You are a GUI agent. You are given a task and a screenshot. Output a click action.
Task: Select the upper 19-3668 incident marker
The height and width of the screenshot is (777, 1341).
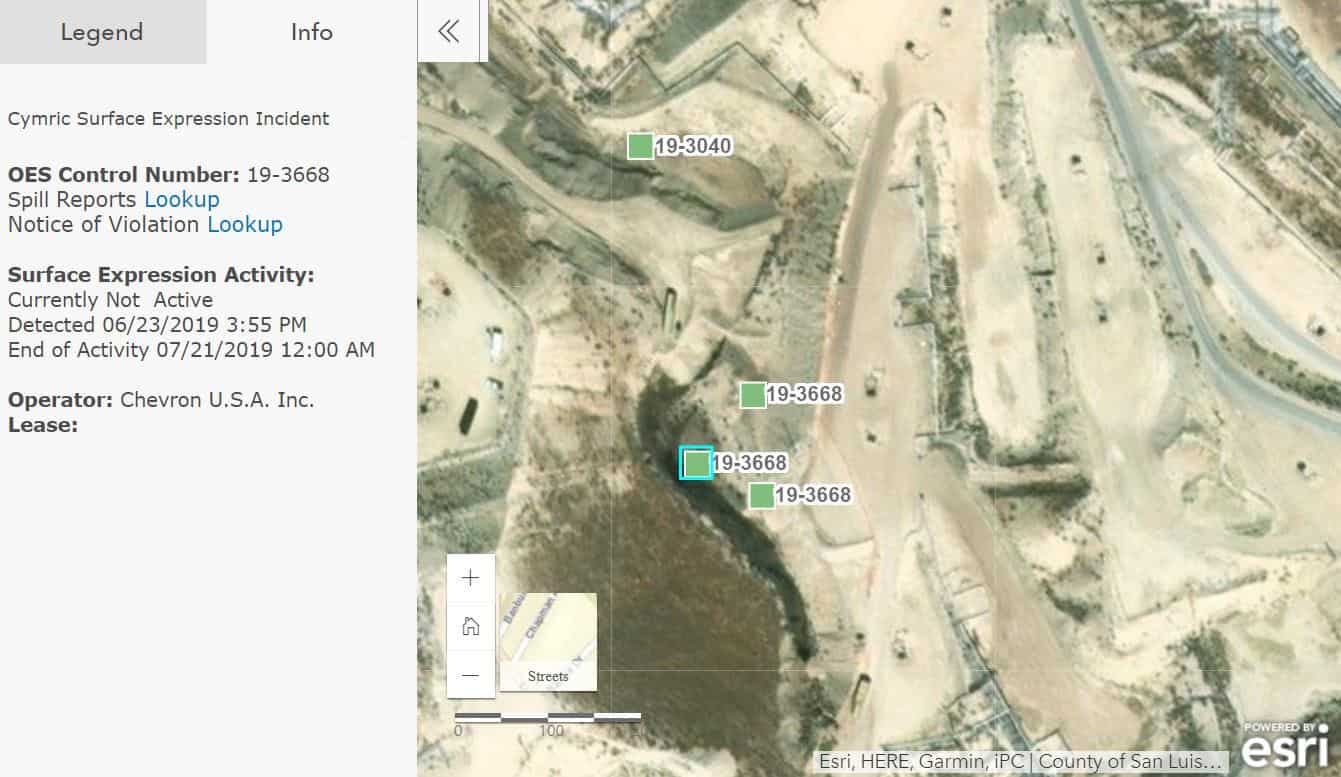[x=753, y=395]
